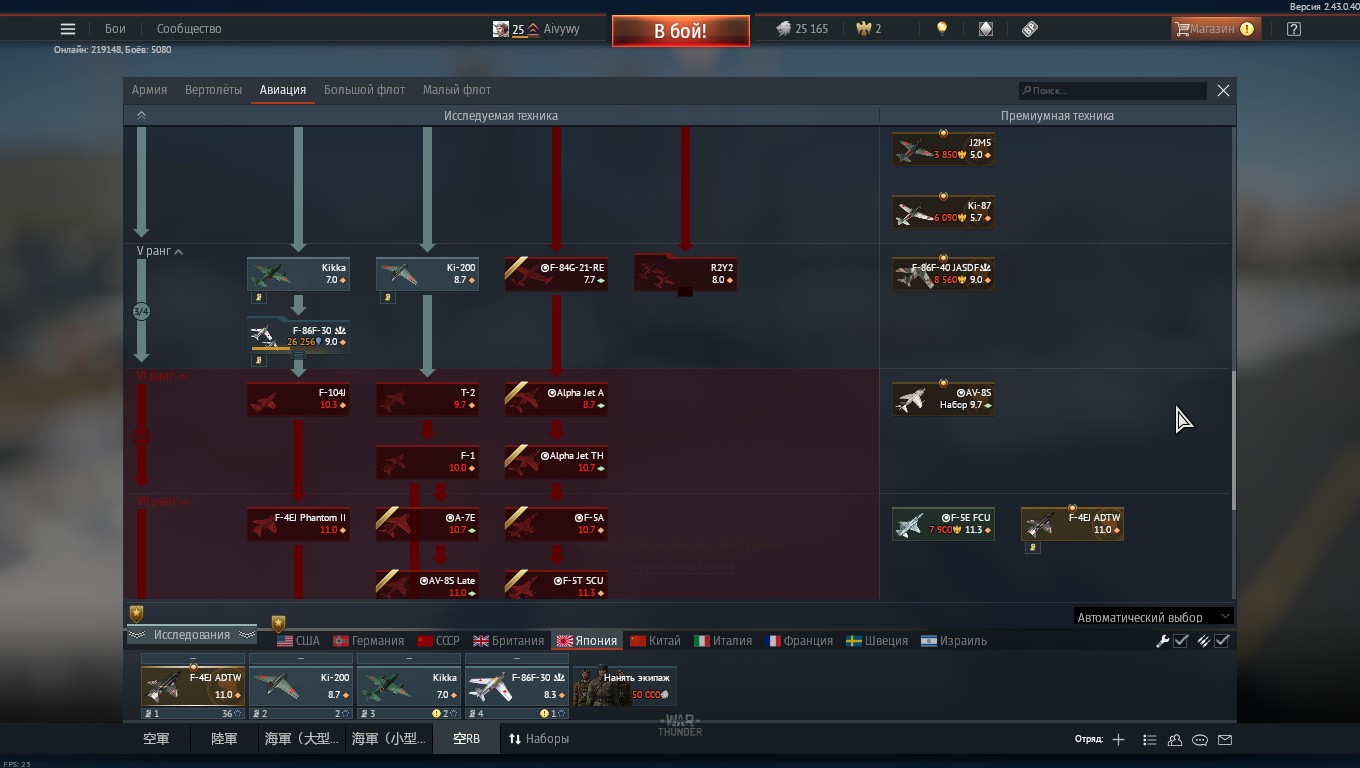Screen dimensions: 1360x768
Task: Select the T-2 aircraft card
Action: 427,399
